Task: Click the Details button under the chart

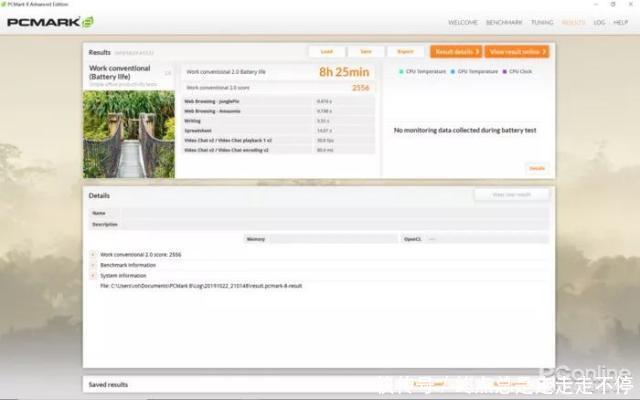Action: [x=537, y=168]
